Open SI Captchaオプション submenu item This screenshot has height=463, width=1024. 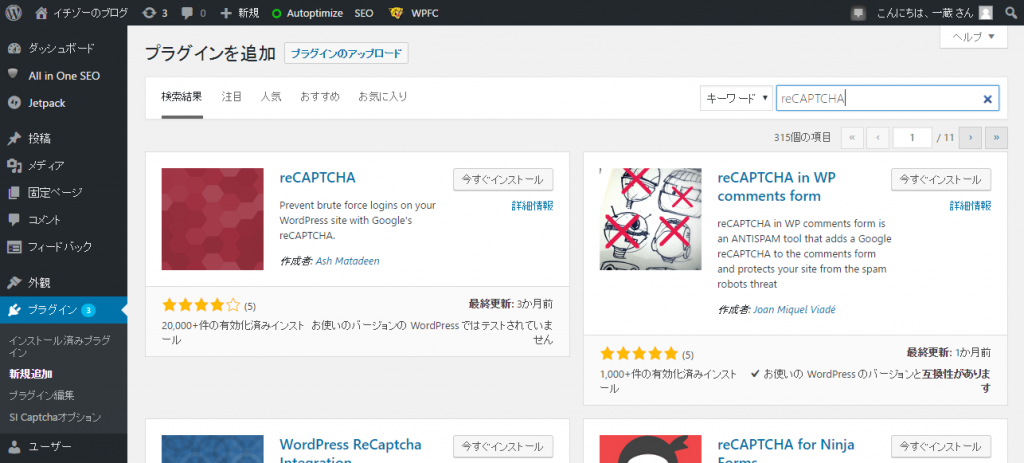(56, 417)
